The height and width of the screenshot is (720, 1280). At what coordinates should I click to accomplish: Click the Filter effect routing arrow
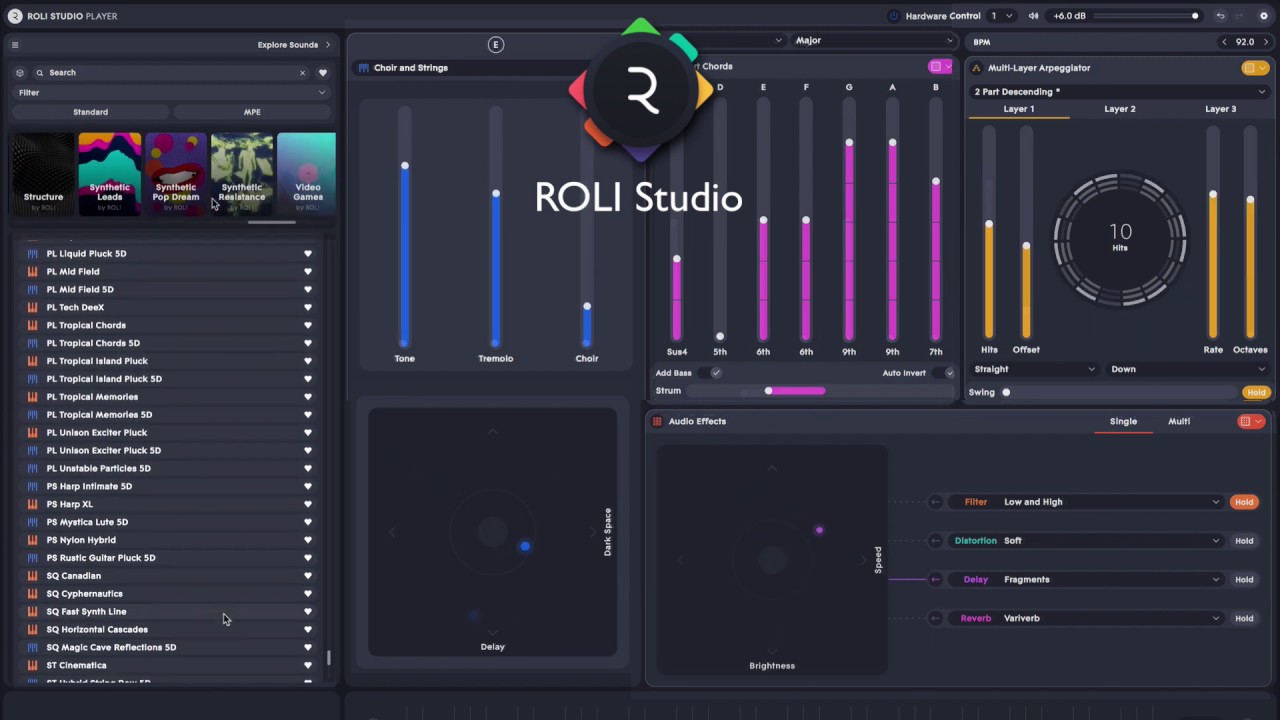935,502
